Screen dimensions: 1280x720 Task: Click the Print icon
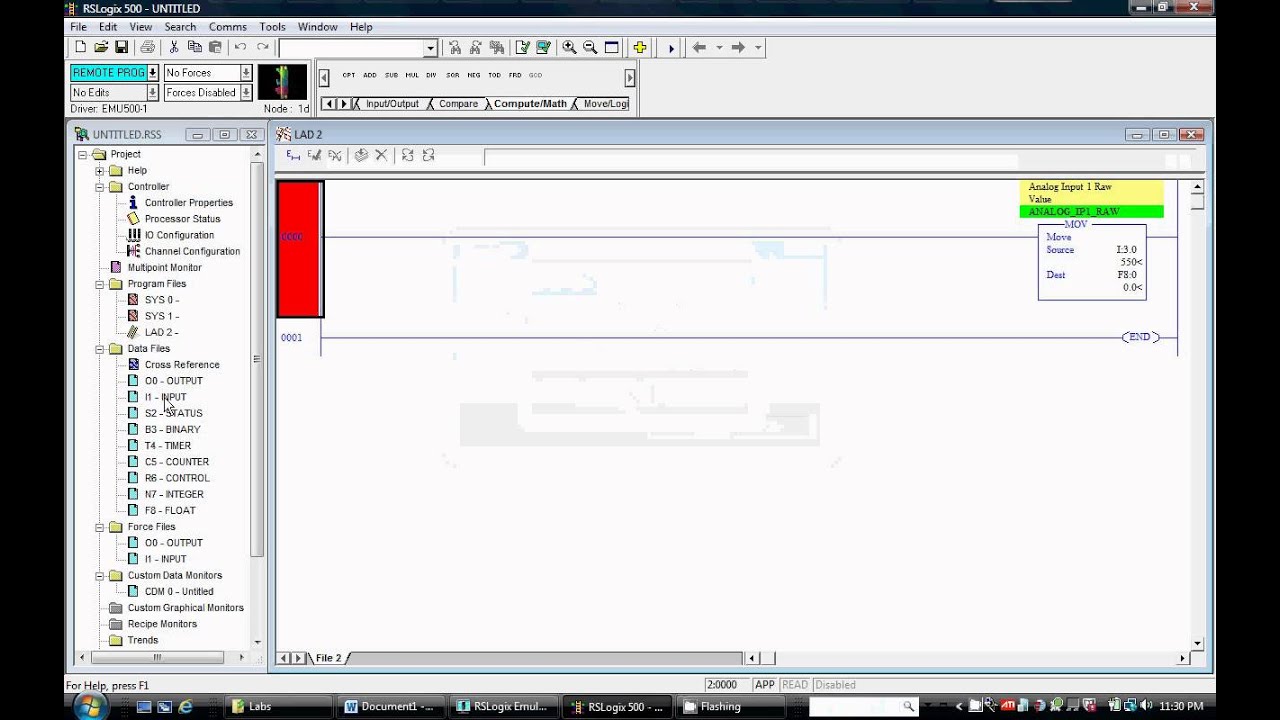[148, 47]
